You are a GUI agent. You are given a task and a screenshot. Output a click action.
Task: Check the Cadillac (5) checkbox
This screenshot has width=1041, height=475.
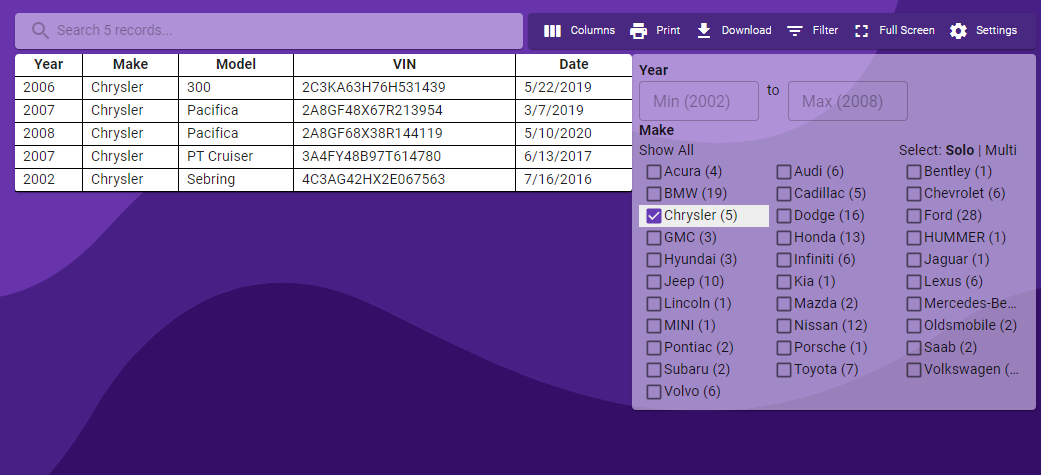click(x=784, y=193)
